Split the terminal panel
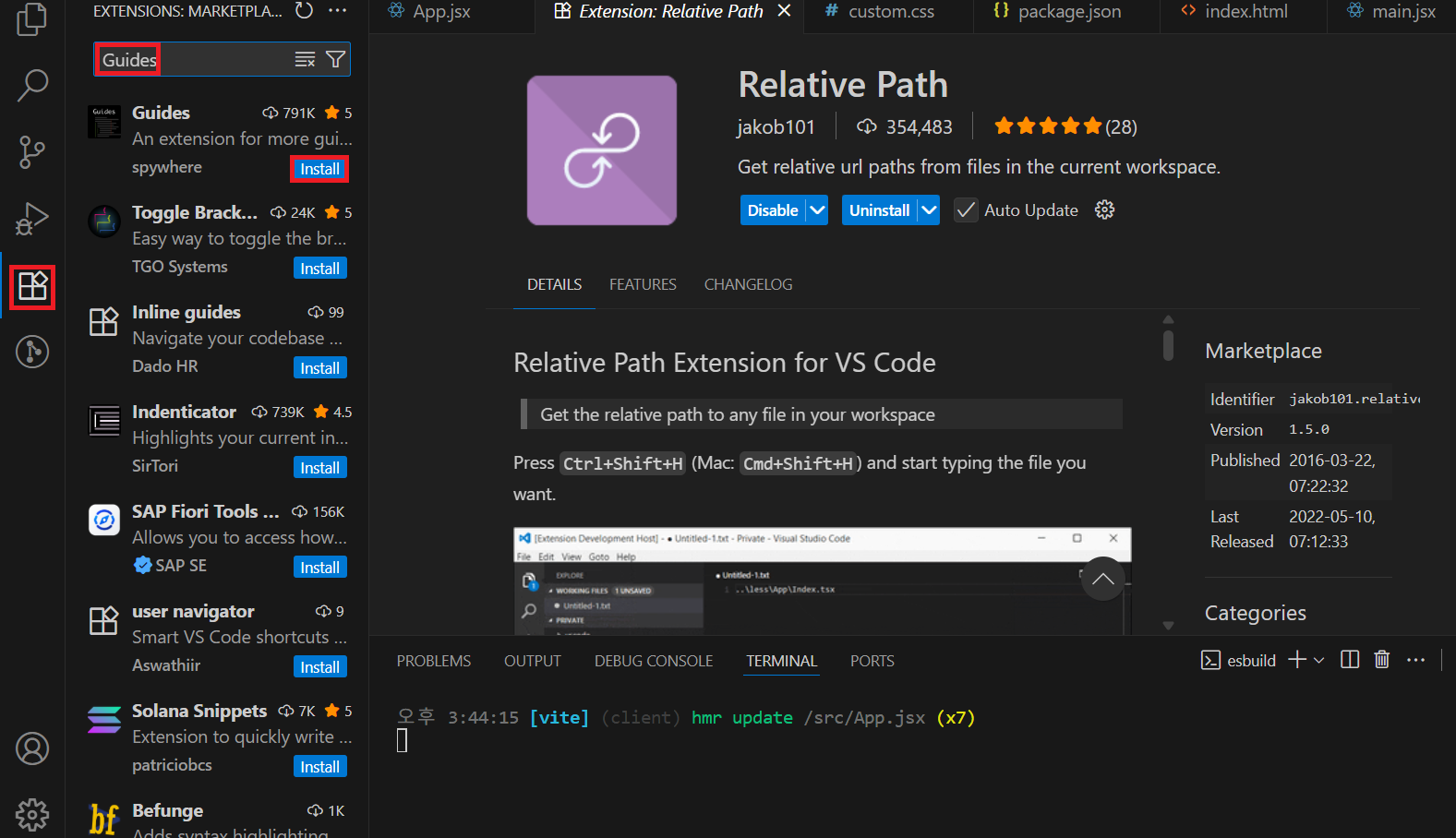 pyautogui.click(x=1350, y=660)
